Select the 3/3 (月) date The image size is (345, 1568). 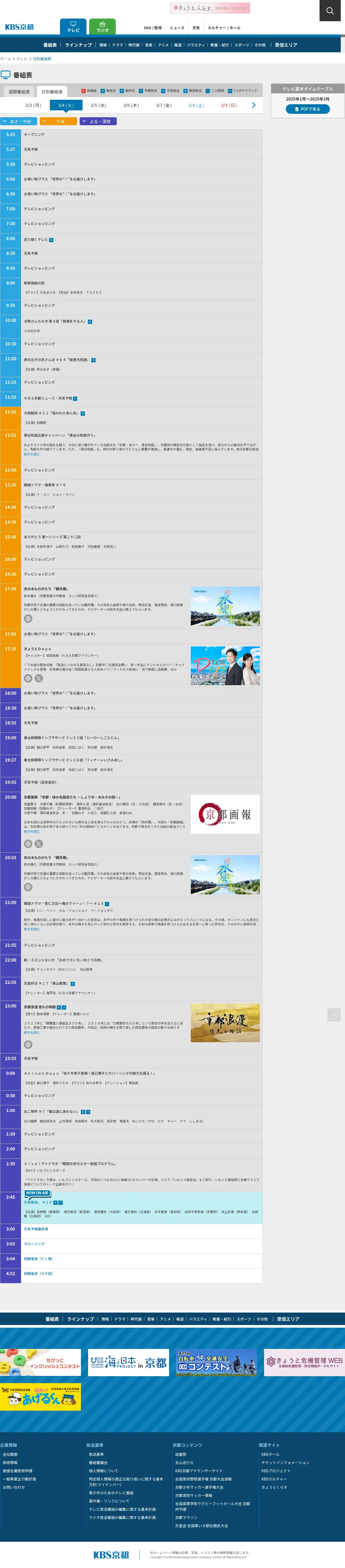tap(33, 105)
